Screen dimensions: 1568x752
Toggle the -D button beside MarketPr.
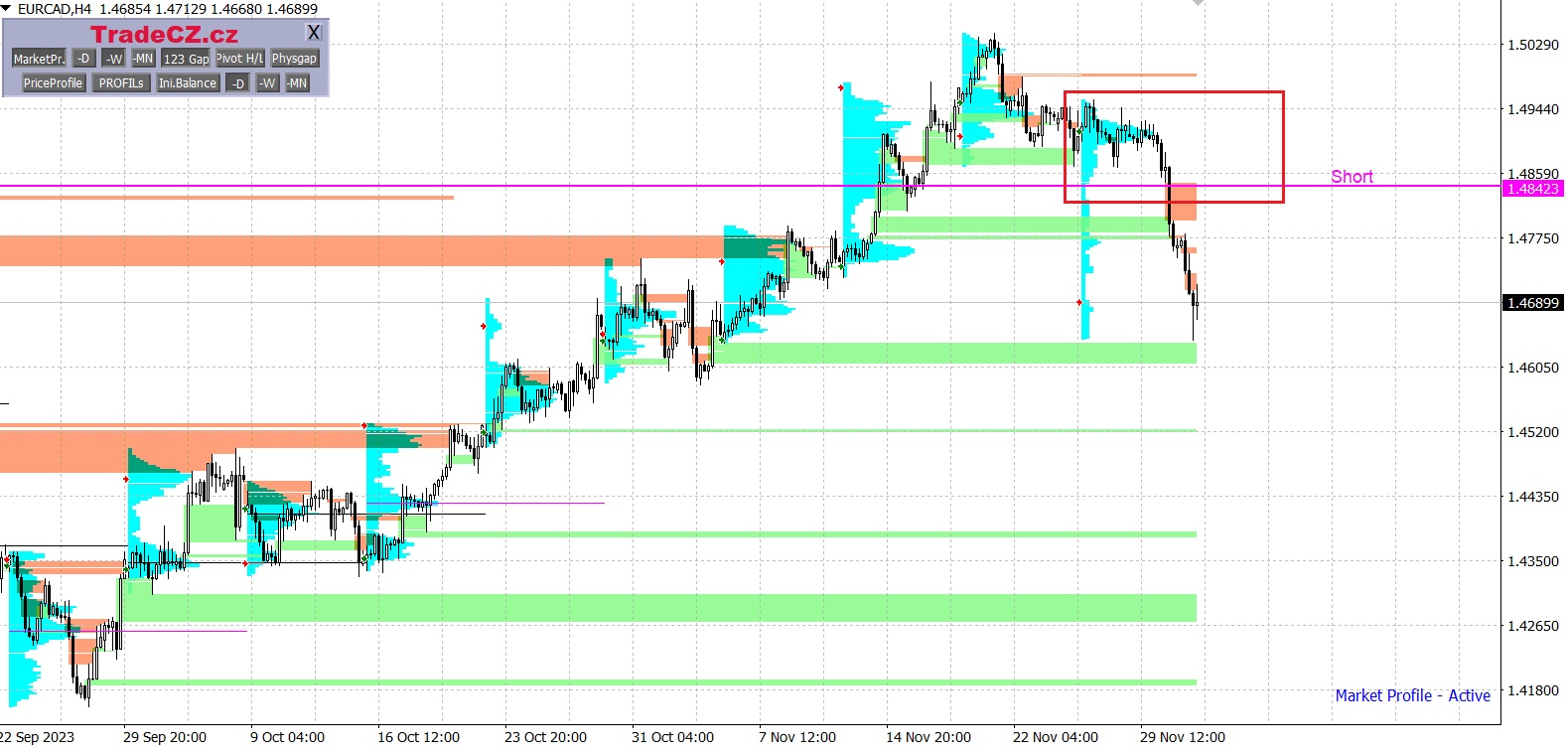pos(84,59)
